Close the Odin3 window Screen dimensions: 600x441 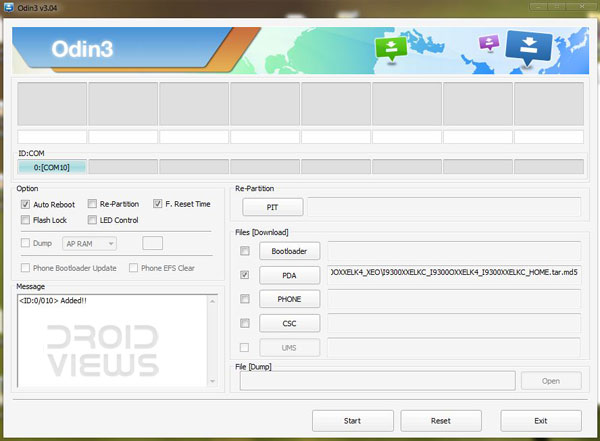click(x=582, y=7)
